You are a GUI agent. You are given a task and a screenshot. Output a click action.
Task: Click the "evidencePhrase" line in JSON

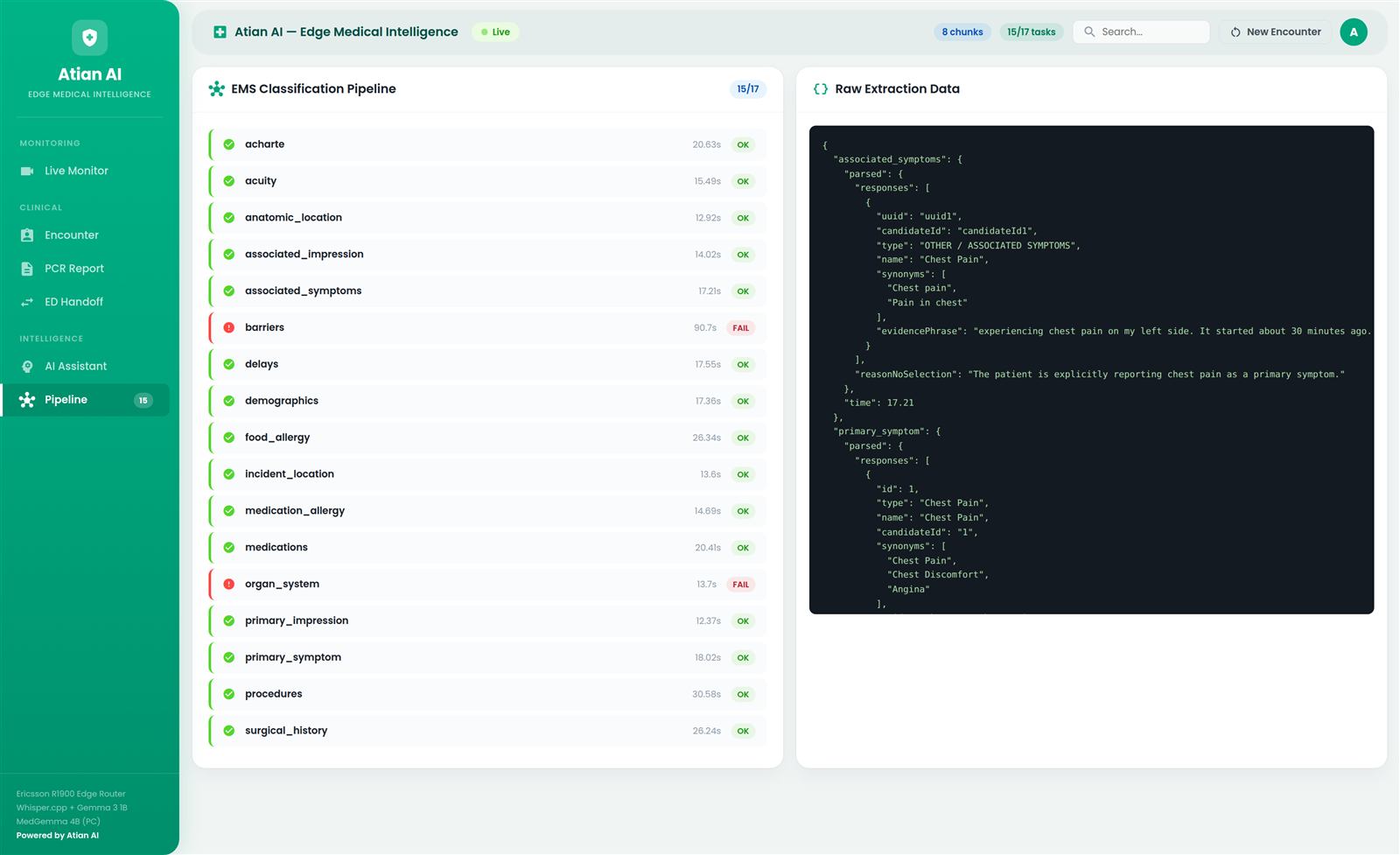1123,331
